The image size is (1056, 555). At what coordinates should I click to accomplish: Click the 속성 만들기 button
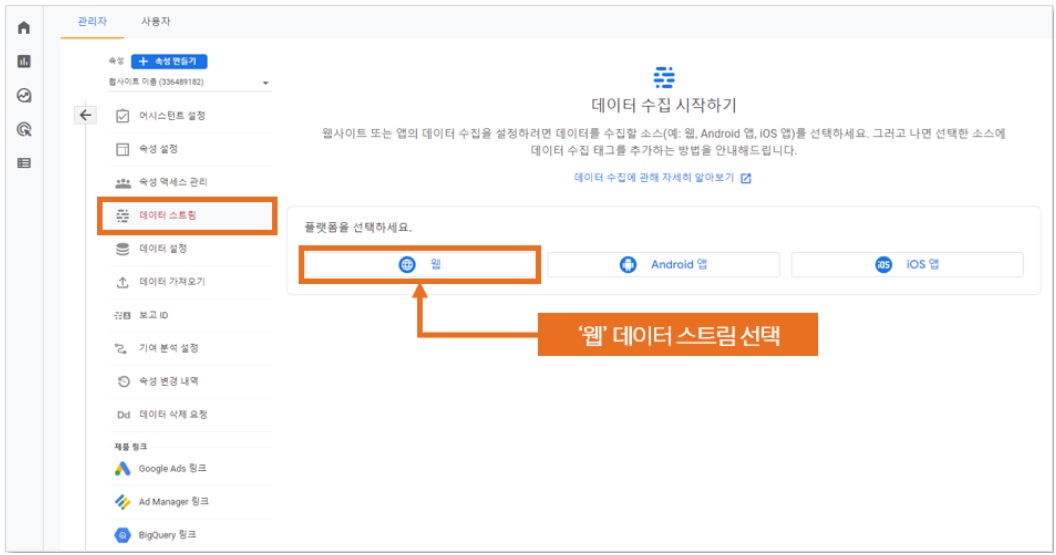[169, 61]
